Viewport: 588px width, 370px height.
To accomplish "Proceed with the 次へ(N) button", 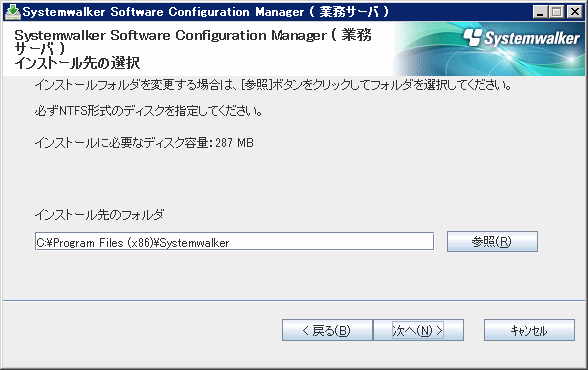I will coord(418,330).
